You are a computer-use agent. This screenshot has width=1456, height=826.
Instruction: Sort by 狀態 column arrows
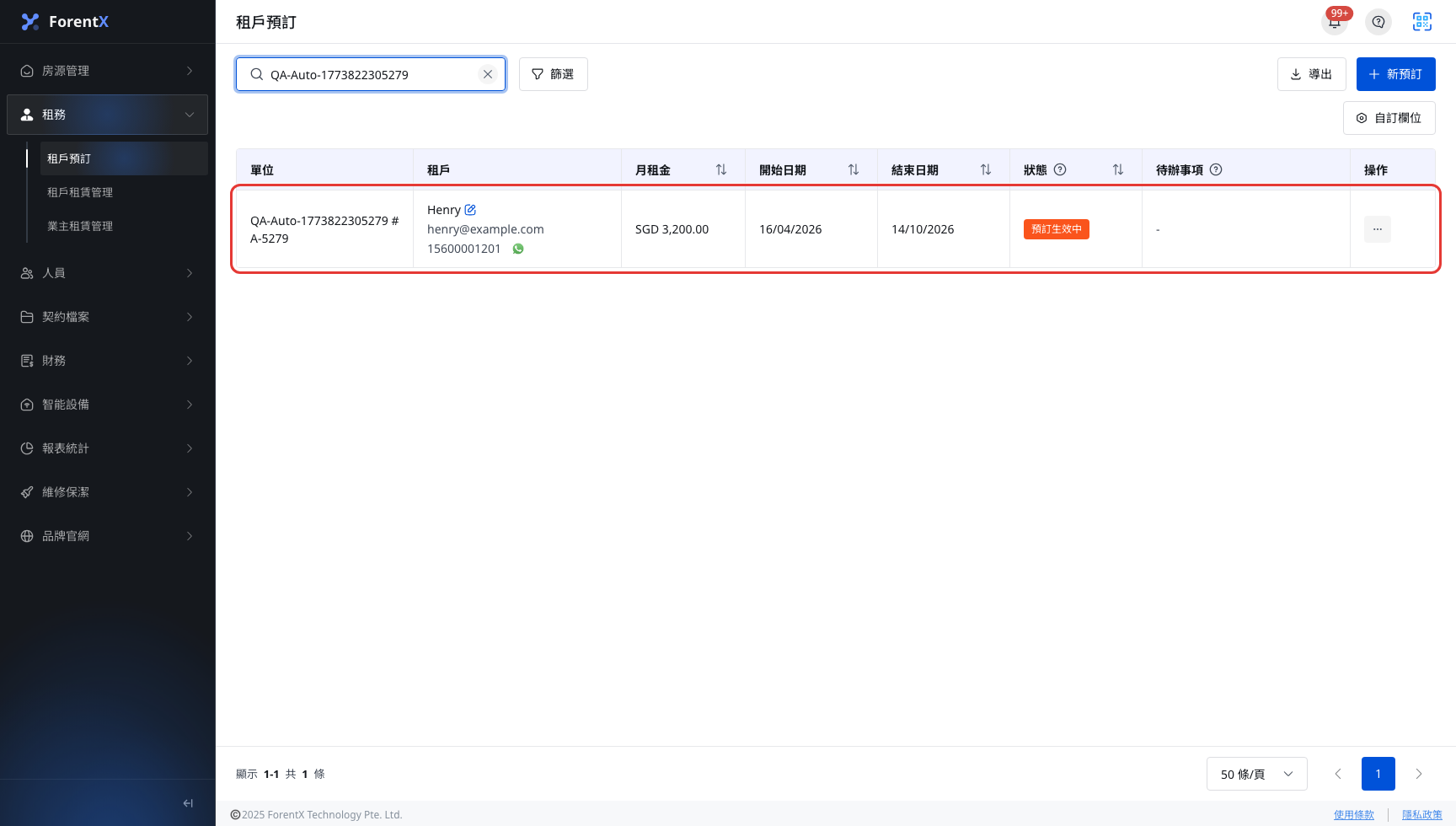point(1118,169)
